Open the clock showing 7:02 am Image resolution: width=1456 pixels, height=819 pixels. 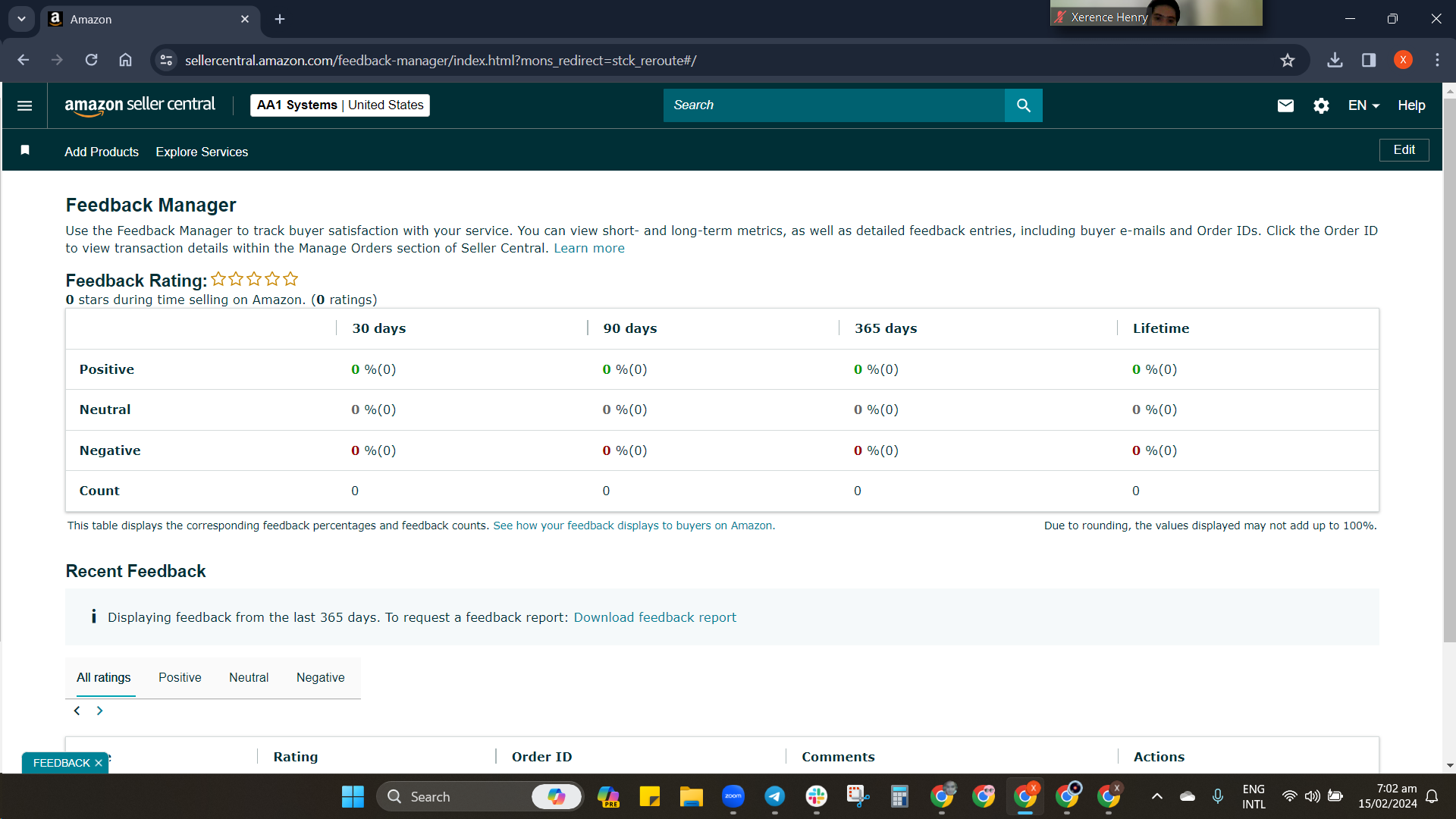point(1387,796)
